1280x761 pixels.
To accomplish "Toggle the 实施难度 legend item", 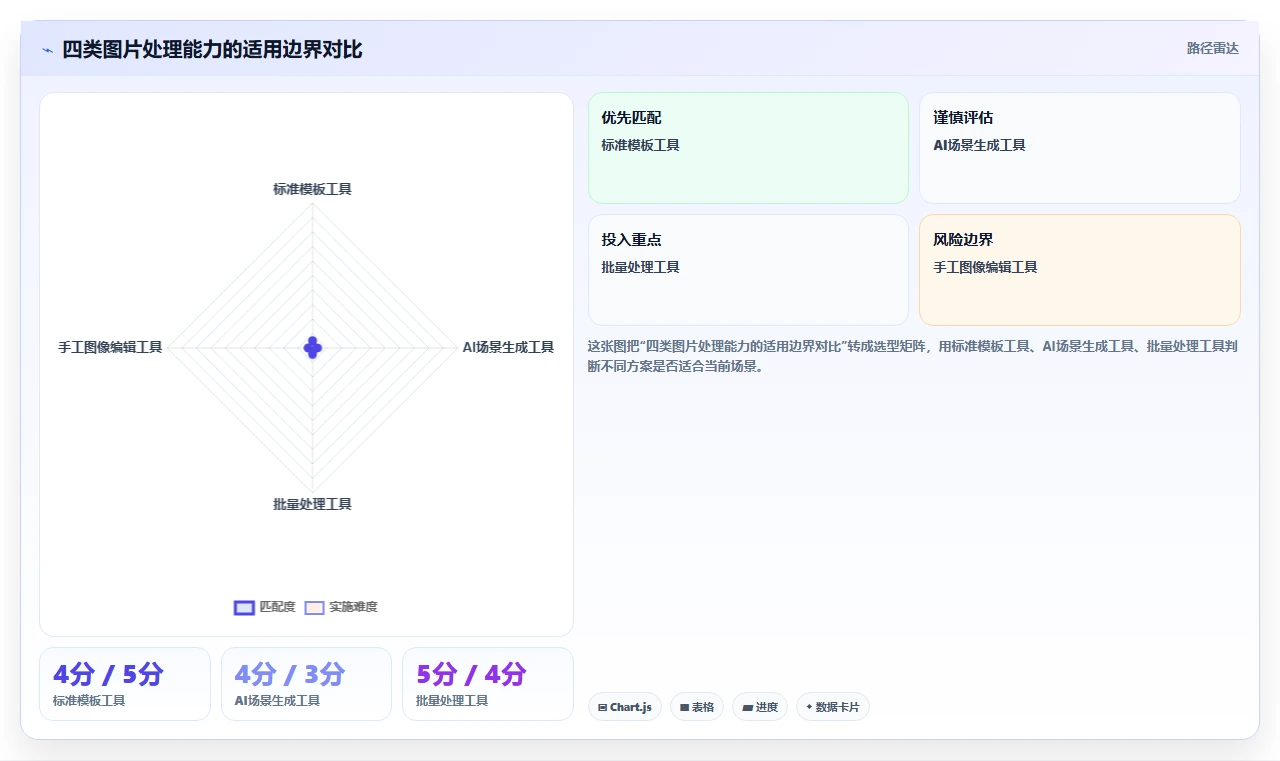I will (341, 607).
